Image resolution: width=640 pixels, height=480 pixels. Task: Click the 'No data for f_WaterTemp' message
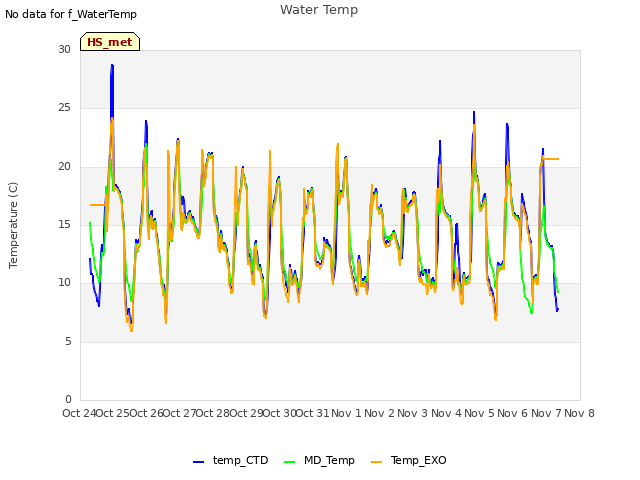pos(71,14)
